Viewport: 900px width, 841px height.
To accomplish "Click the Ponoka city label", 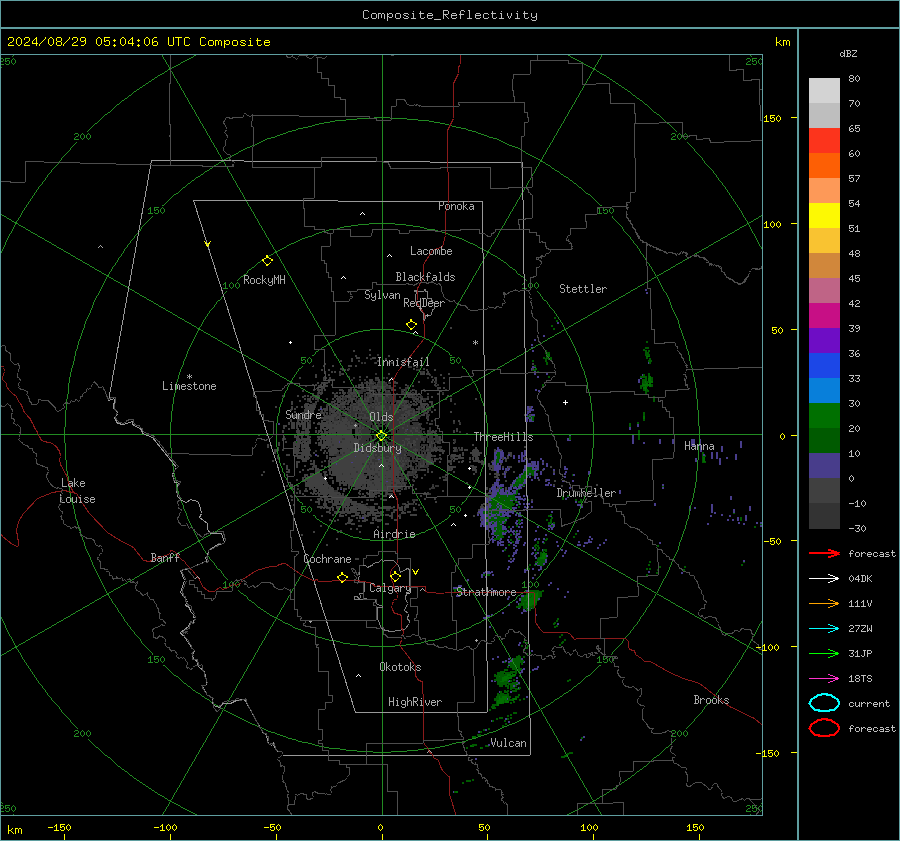I will coord(456,207).
